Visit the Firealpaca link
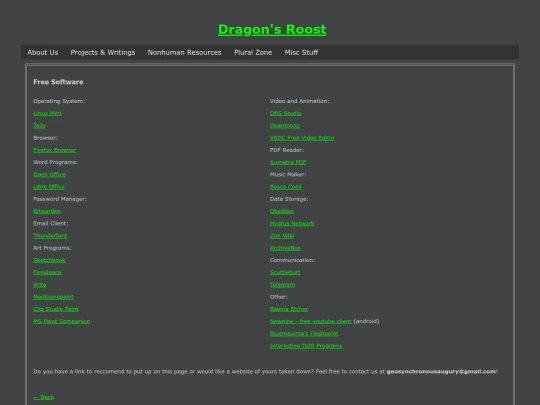The height and width of the screenshot is (405, 540). click(47, 272)
